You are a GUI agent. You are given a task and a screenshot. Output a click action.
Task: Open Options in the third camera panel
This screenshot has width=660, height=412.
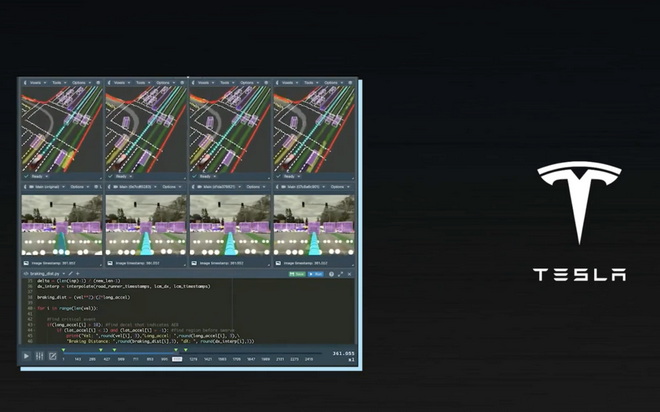255,187
